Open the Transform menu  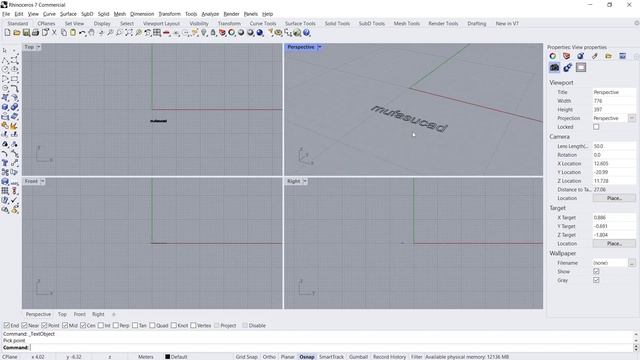pyautogui.click(x=169, y=14)
